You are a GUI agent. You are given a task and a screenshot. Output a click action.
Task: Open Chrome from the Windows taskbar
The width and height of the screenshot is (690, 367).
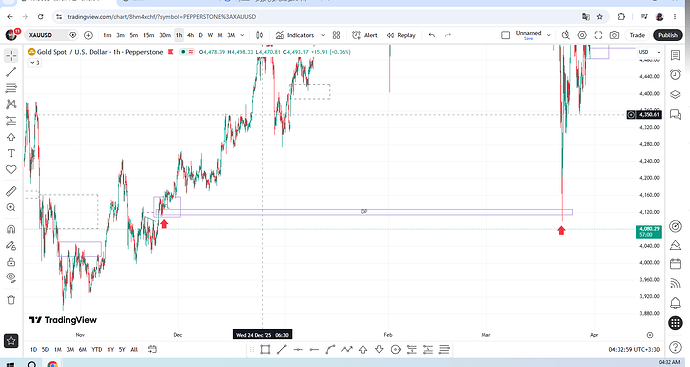point(52,364)
